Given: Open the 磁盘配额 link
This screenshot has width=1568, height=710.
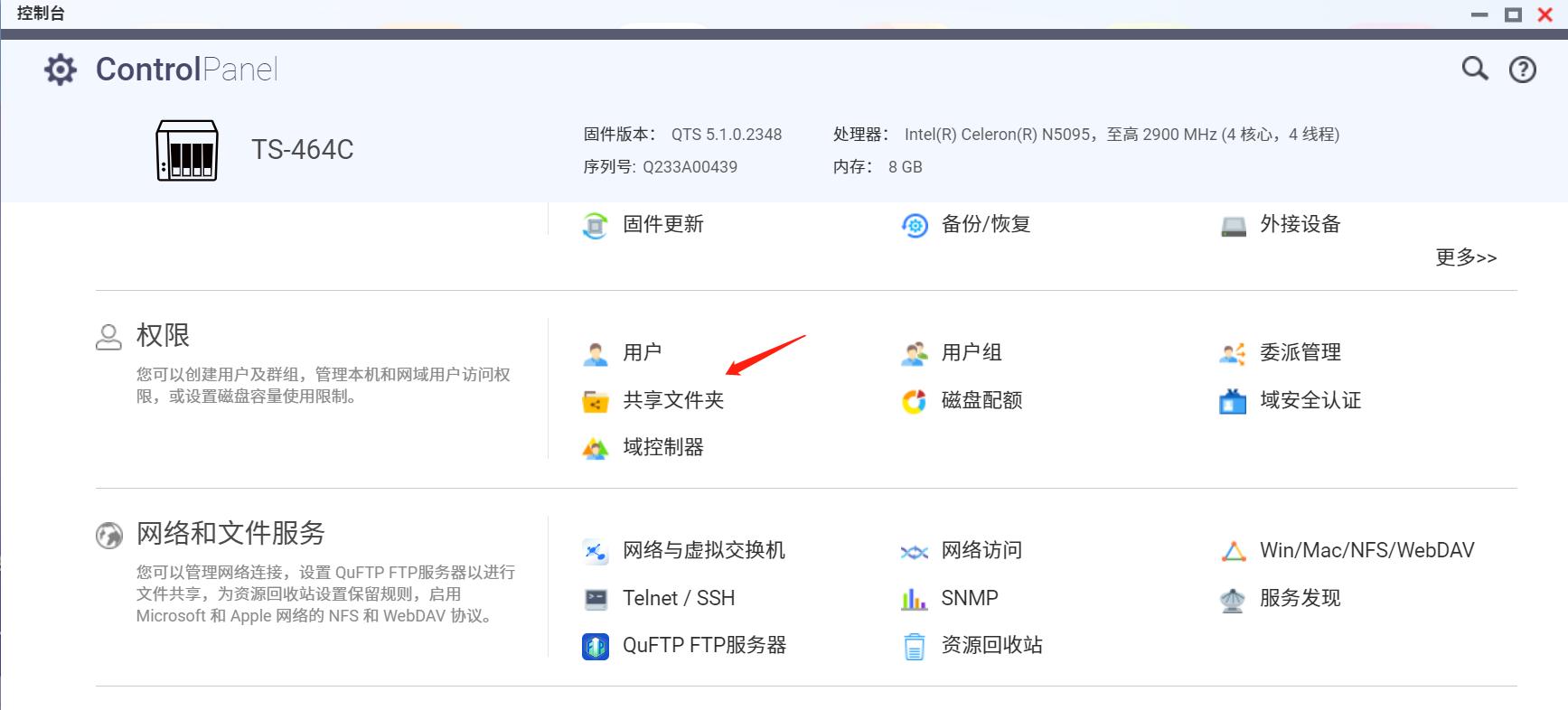Looking at the screenshot, I should pos(982,401).
